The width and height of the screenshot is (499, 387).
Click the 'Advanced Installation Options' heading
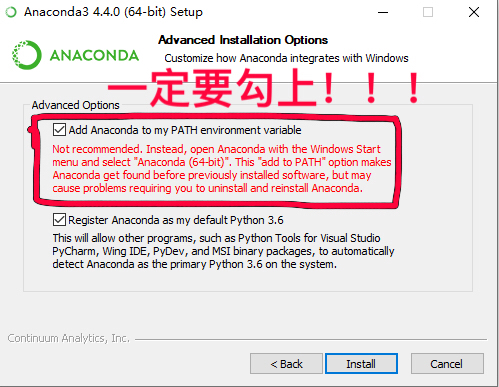point(243,40)
